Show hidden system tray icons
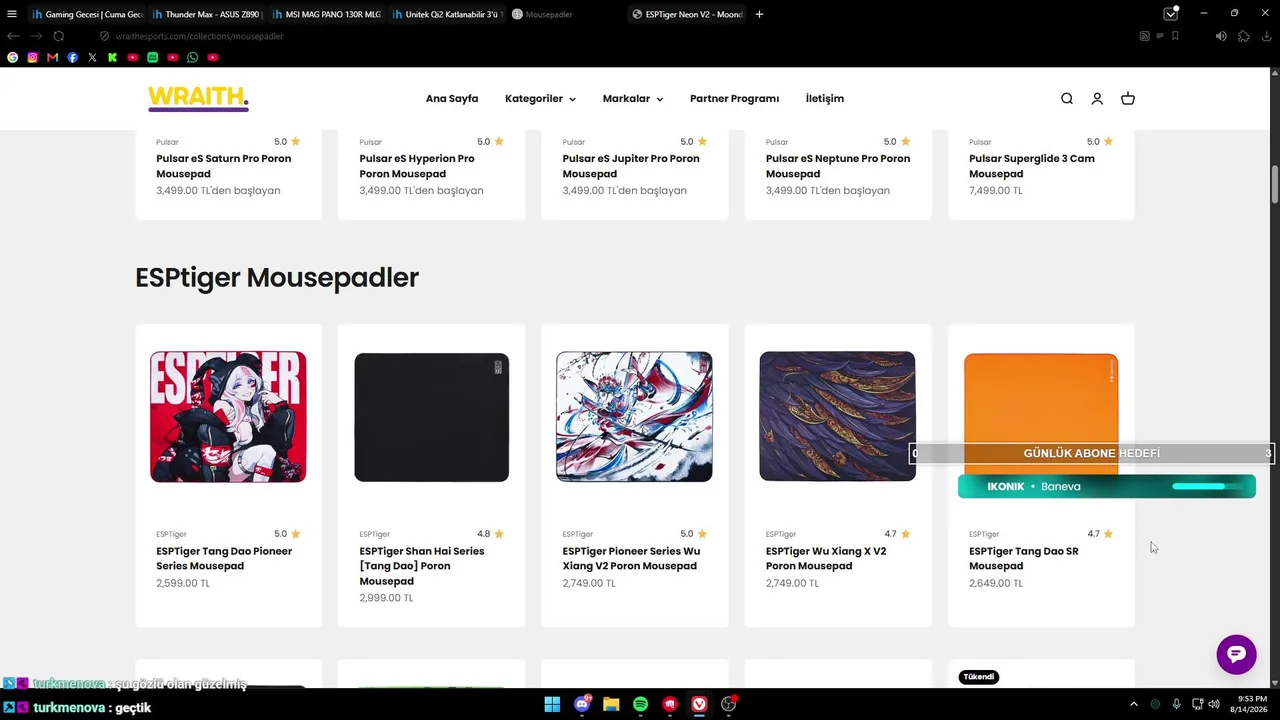The width and height of the screenshot is (1280, 720). tap(1133, 705)
